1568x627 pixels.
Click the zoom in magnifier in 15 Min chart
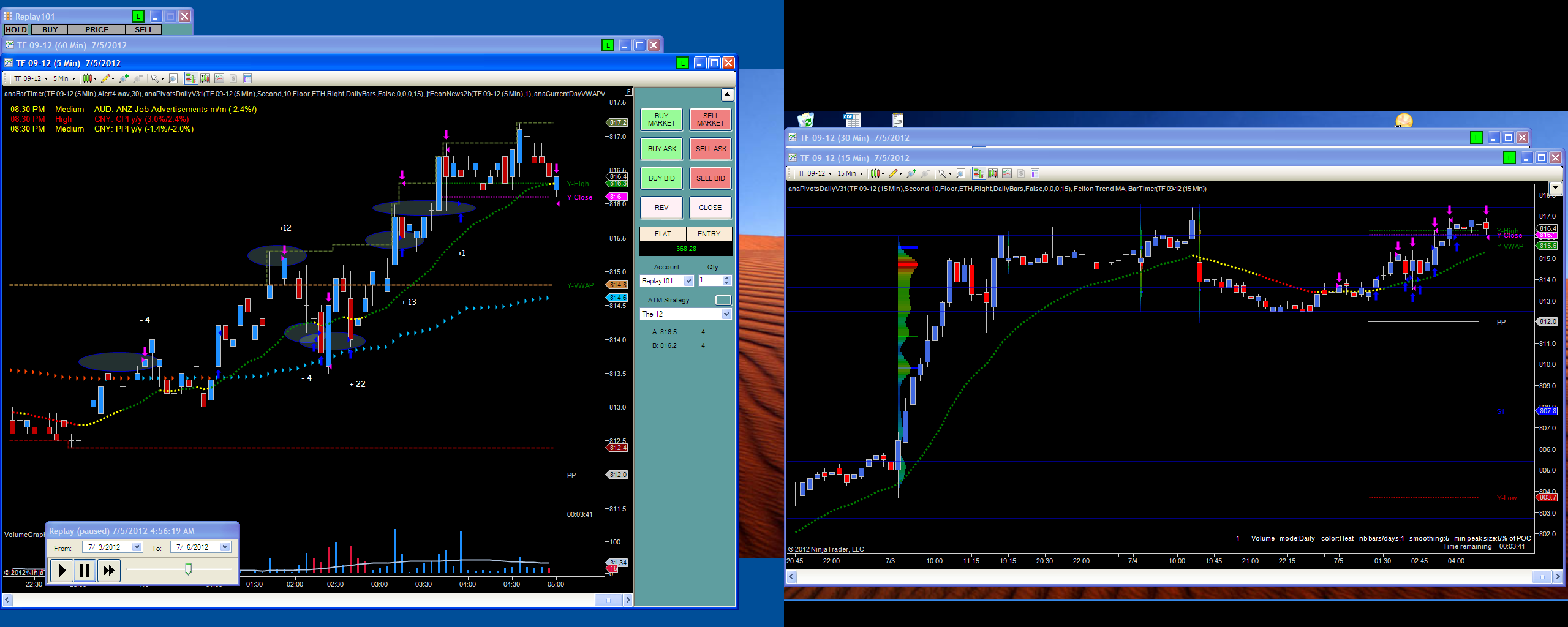coord(912,173)
